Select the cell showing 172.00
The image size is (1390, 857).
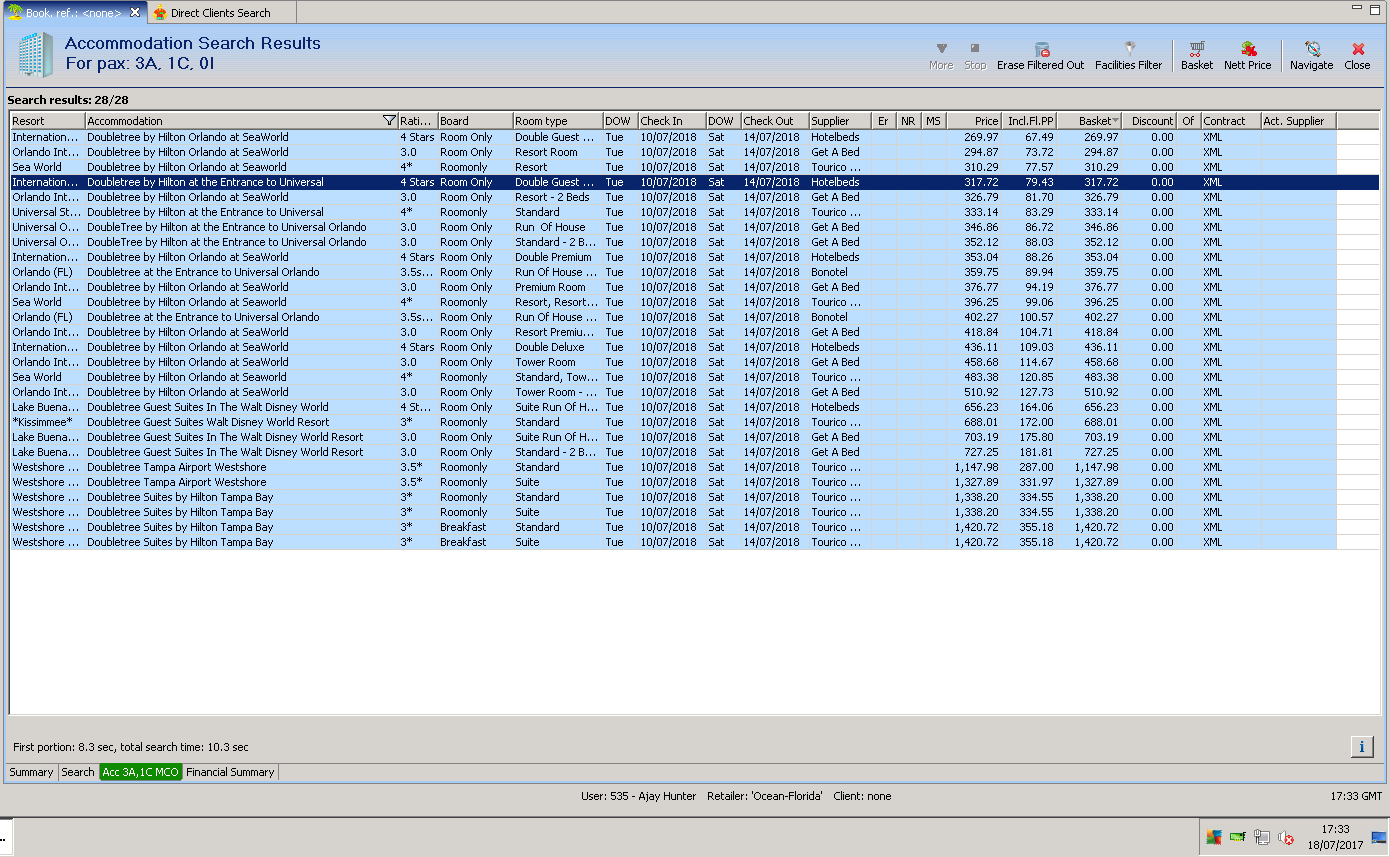coord(1029,422)
